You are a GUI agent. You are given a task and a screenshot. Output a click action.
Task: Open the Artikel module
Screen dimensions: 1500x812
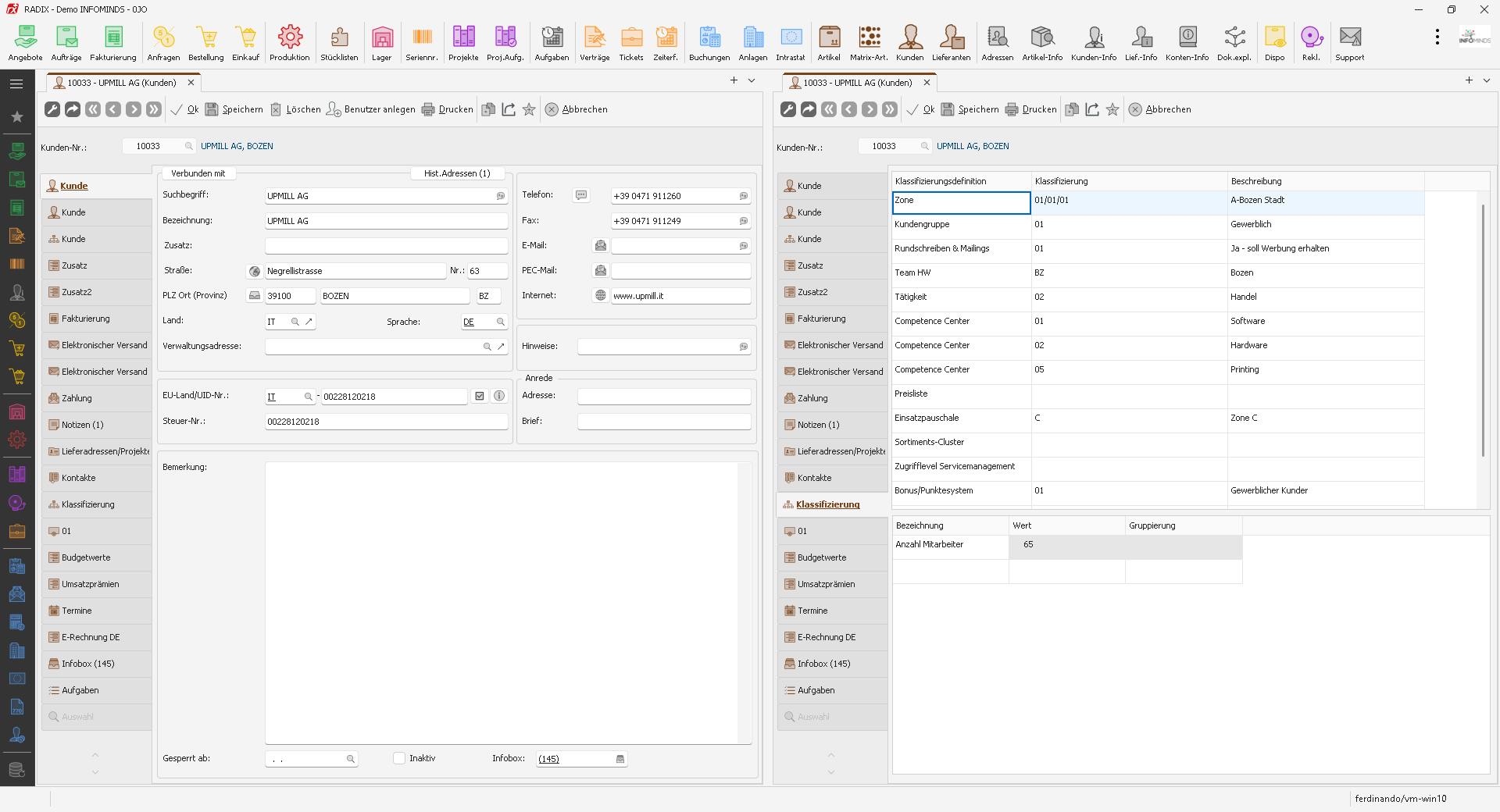coord(829,43)
